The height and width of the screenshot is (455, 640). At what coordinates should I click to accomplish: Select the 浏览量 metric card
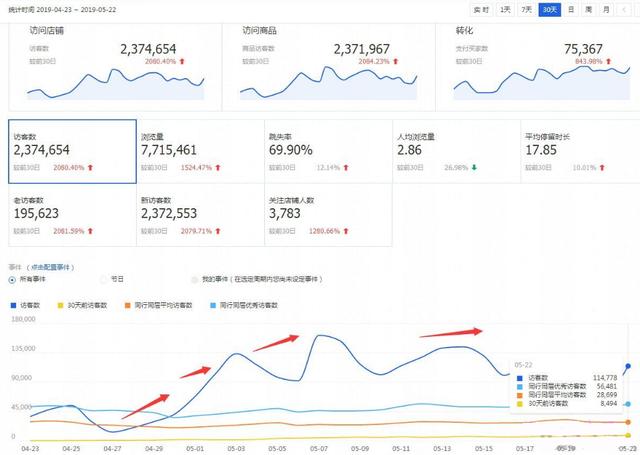(x=199, y=150)
